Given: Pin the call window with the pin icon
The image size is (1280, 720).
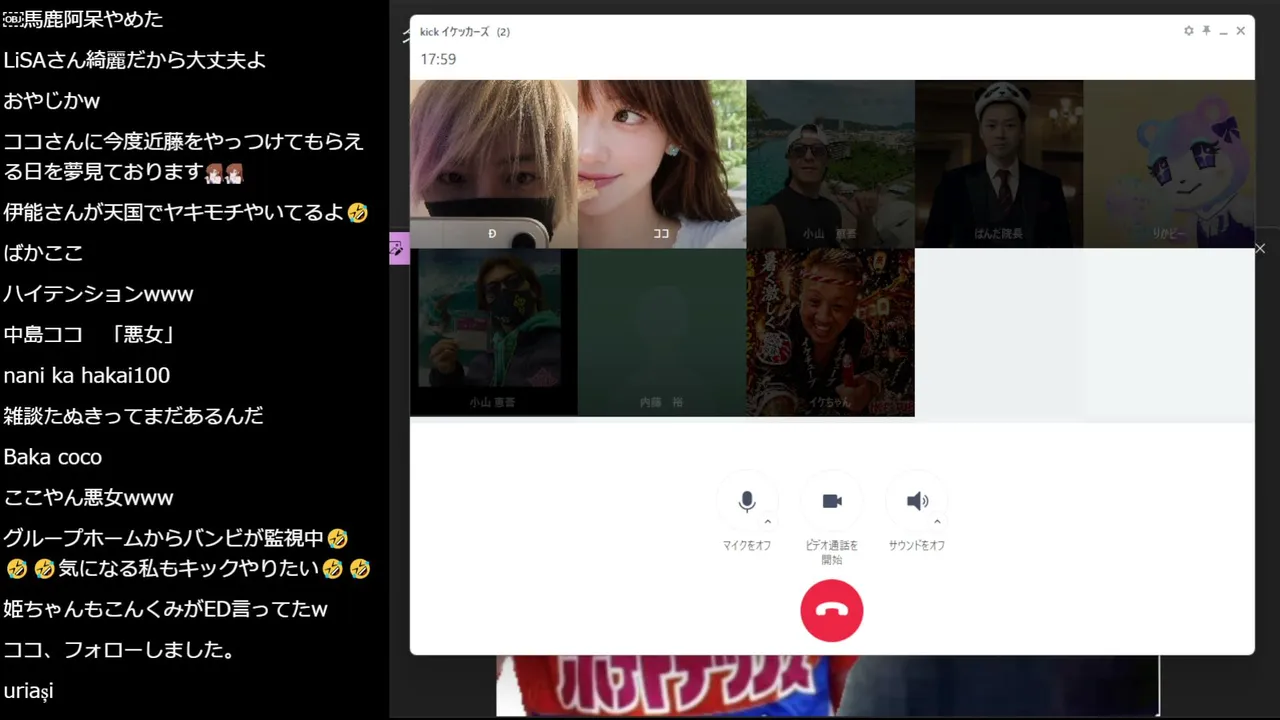Looking at the screenshot, I should (1207, 31).
